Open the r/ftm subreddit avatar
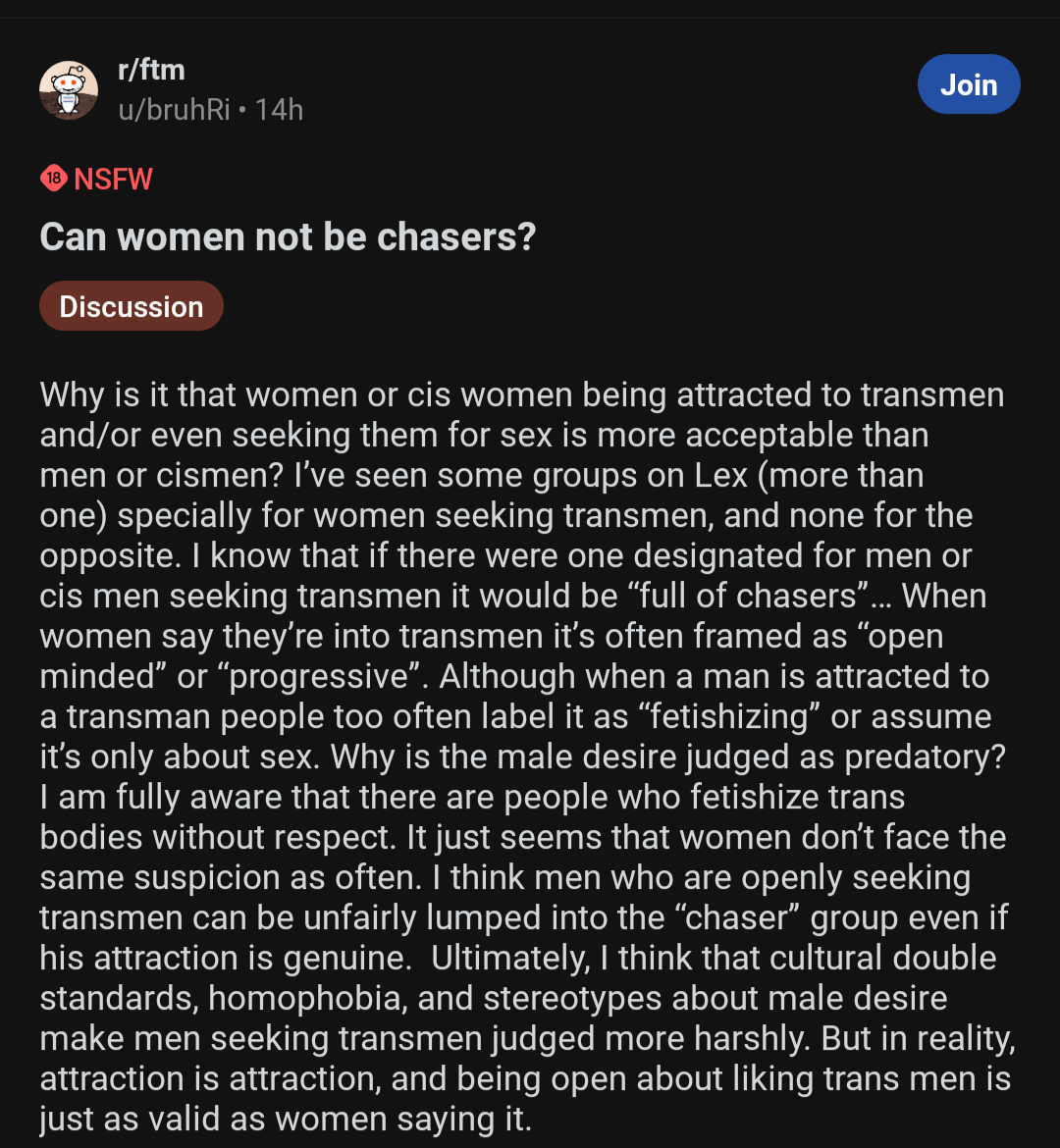The height and width of the screenshot is (1148, 1060). tap(68, 90)
